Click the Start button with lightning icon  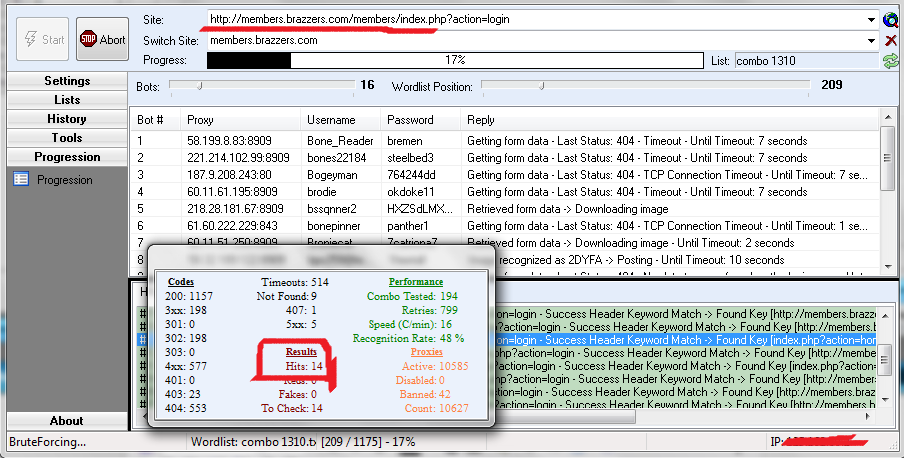(x=43, y=39)
